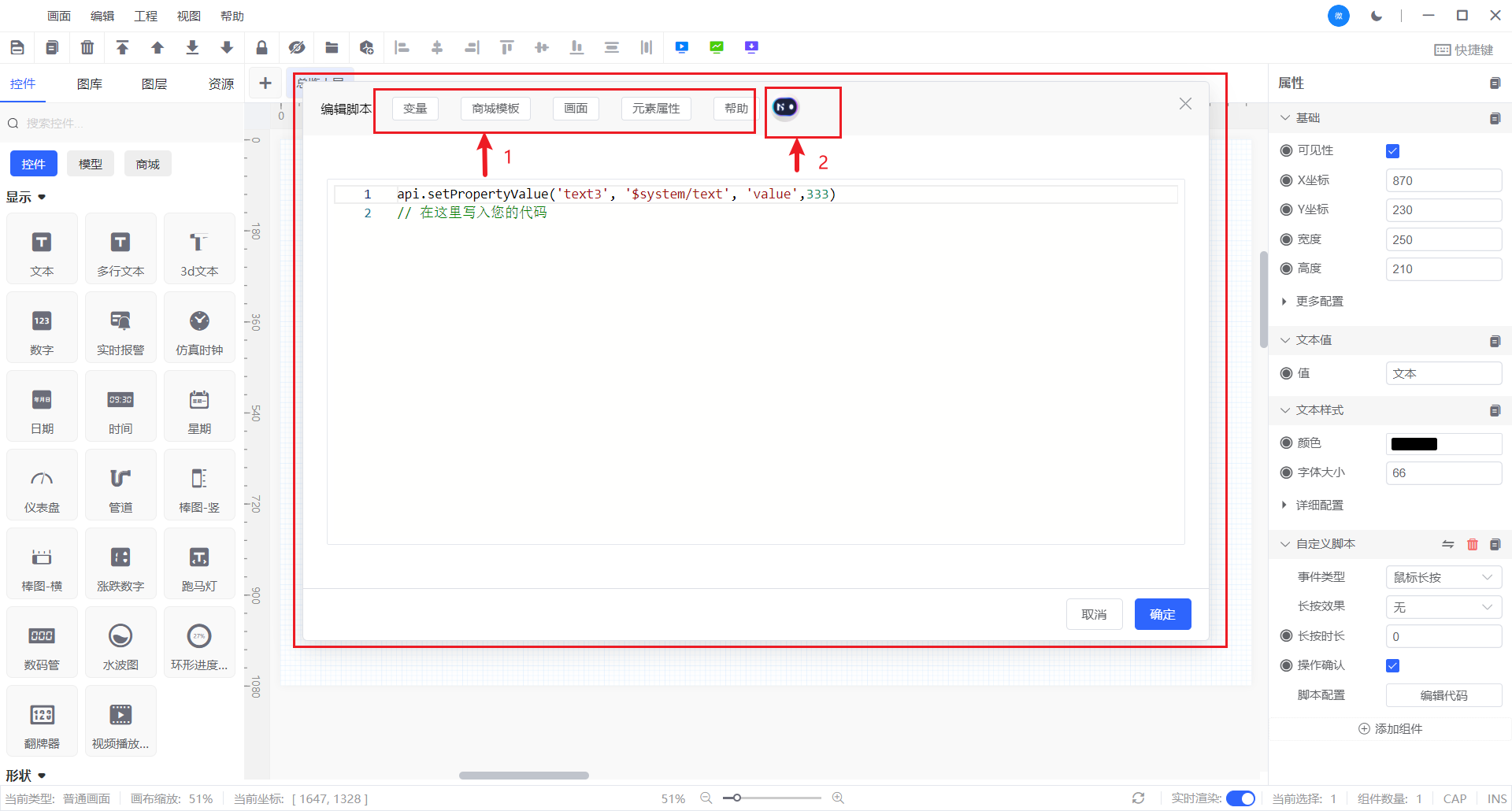
Task: Click the 确定 button in script dialog
Action: pyautogui.click(x=1162, y=614)
